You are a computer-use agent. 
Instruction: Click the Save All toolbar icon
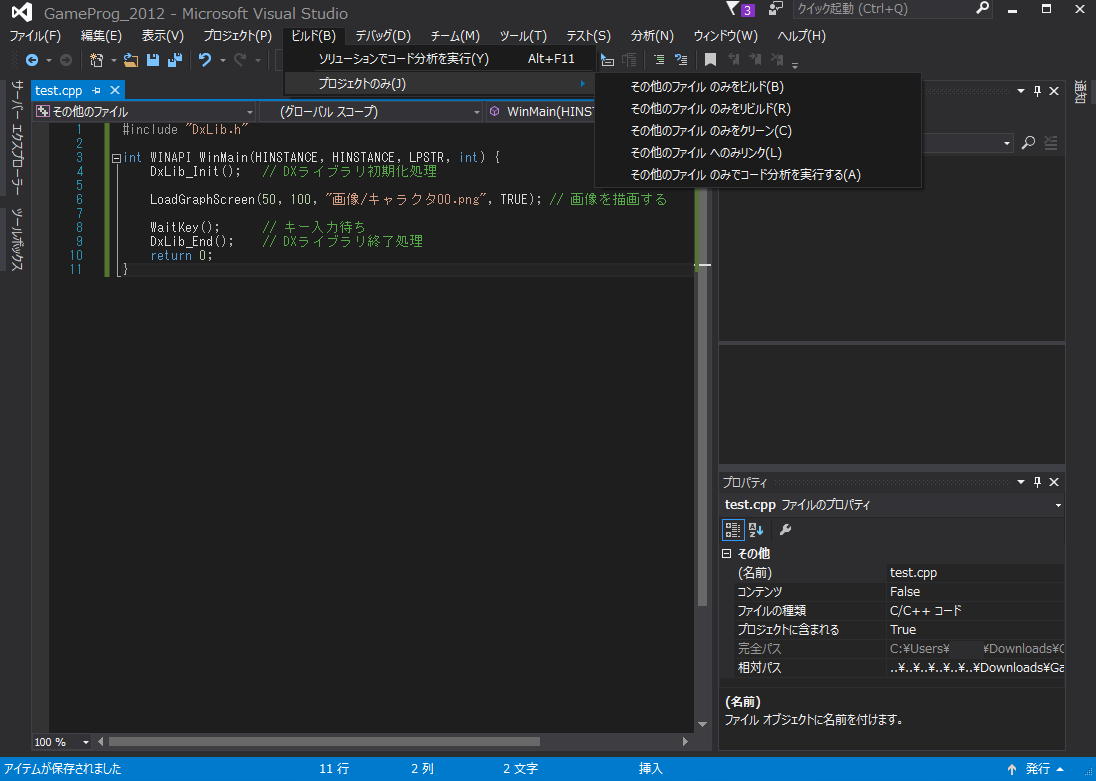tap(174, 61)
